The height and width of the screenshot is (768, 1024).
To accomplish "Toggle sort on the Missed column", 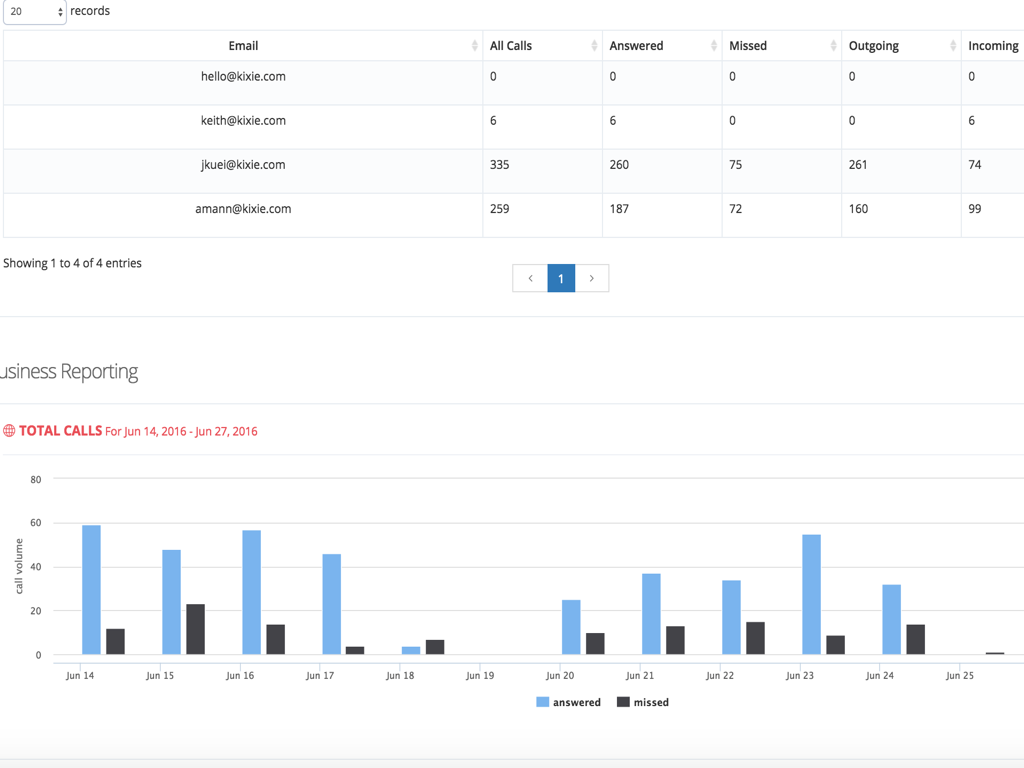I will pos(833,46).
